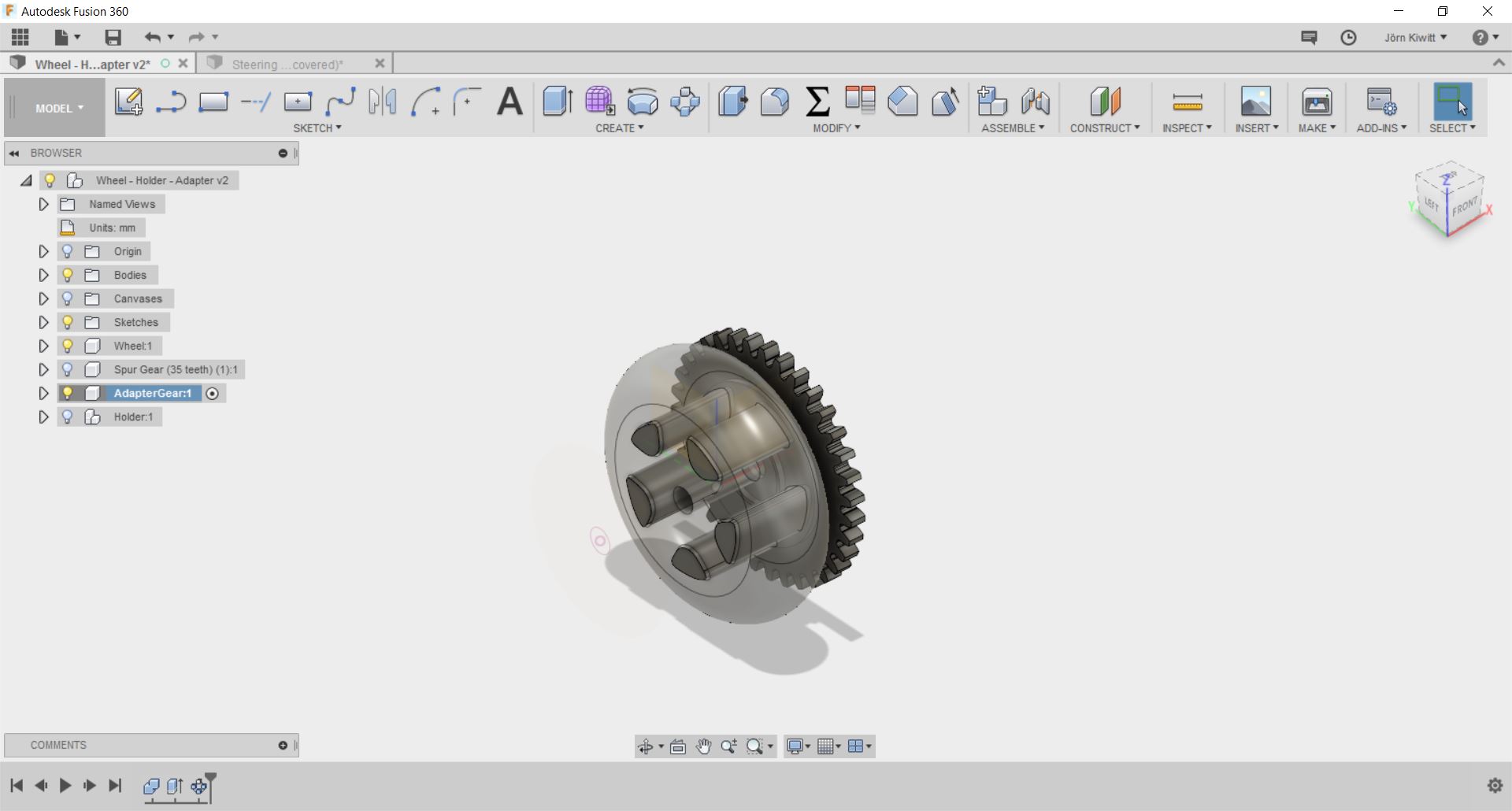This screenshot has width=1512, height=811.
Task: Close the Steering document tab
Action: click(380, 64)
